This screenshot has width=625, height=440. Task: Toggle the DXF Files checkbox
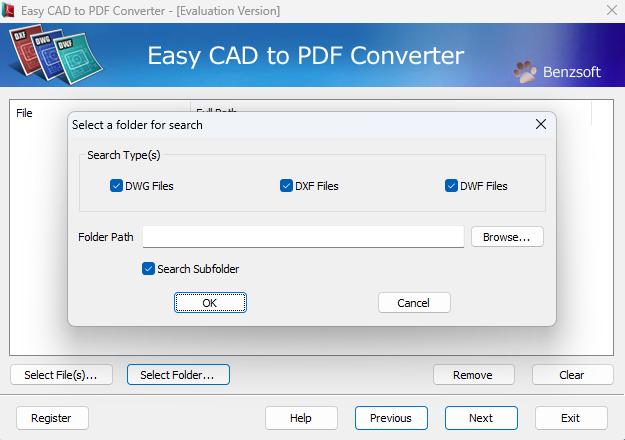pos(286,186)
